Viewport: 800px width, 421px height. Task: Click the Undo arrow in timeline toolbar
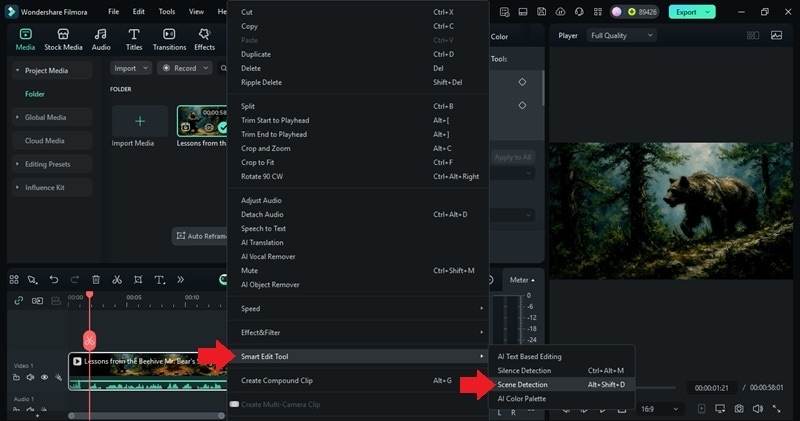(x=54, y=280)
